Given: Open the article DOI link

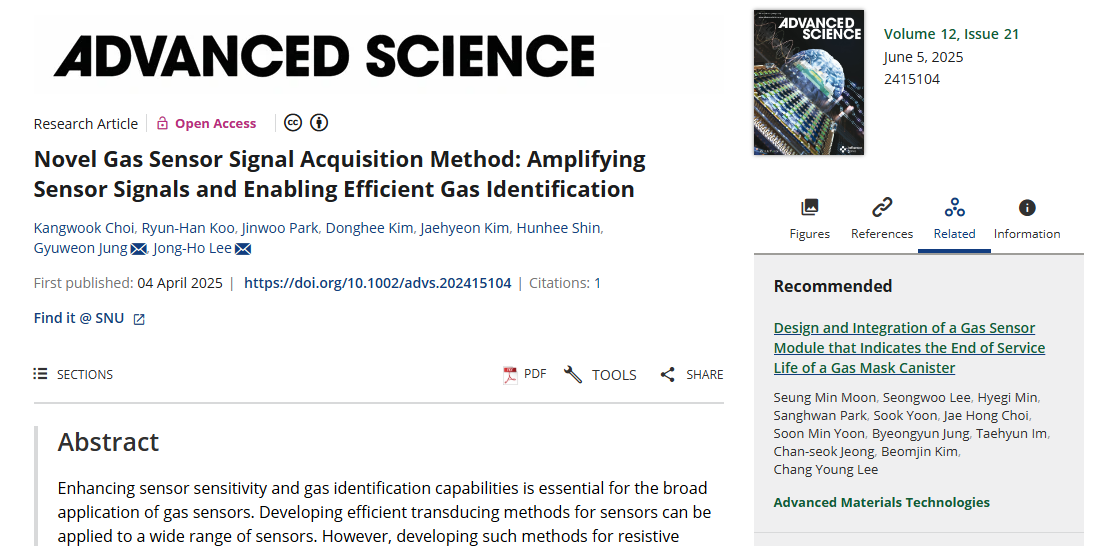Looking at the screenshot, I should pyautogui.click(x=377, y=283).
